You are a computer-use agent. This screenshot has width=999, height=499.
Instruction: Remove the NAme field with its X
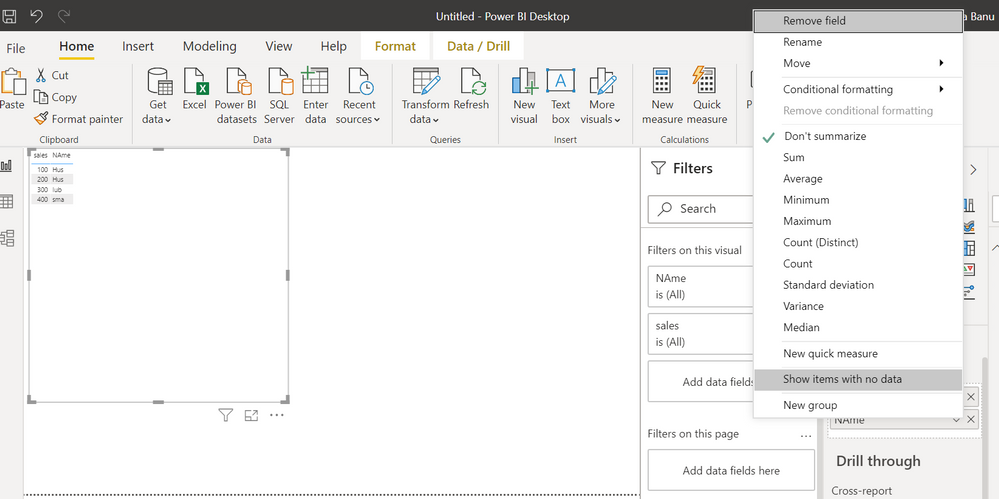pyautogui.click(x=970, y=419)
